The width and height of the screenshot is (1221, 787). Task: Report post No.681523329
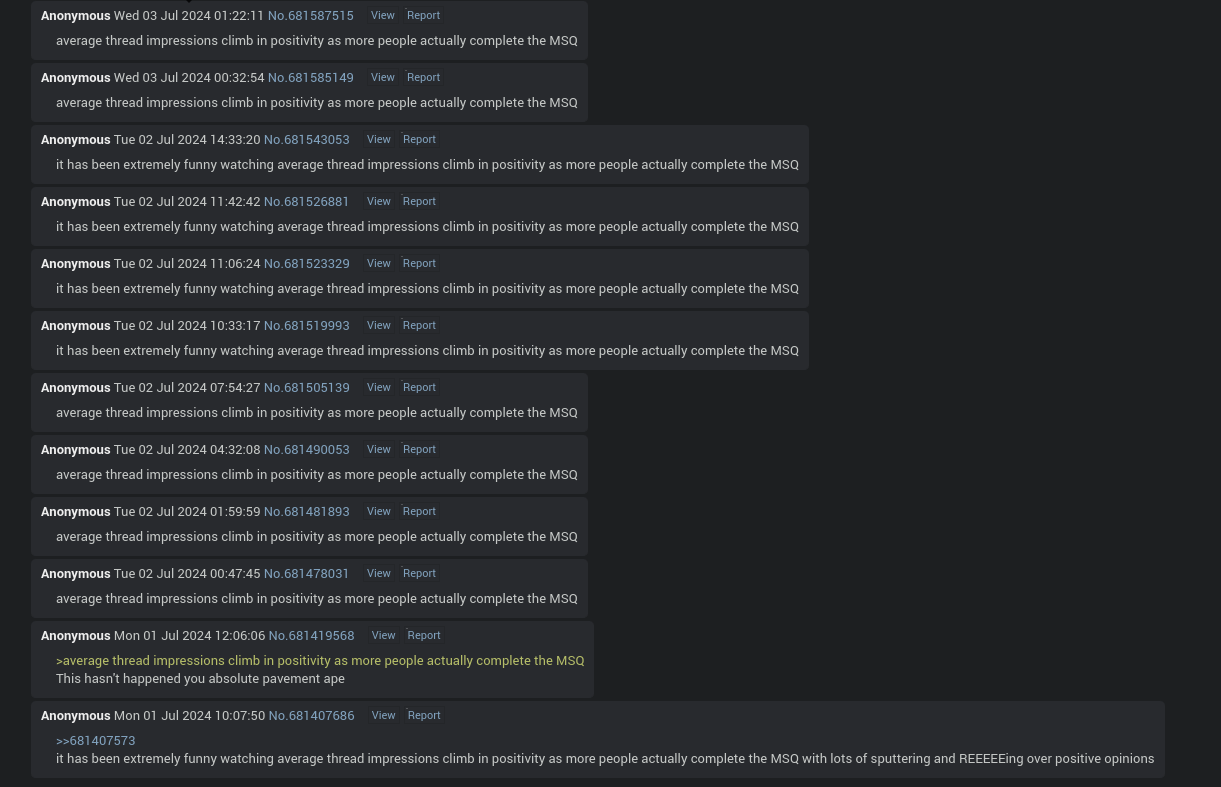click(419, 263)
